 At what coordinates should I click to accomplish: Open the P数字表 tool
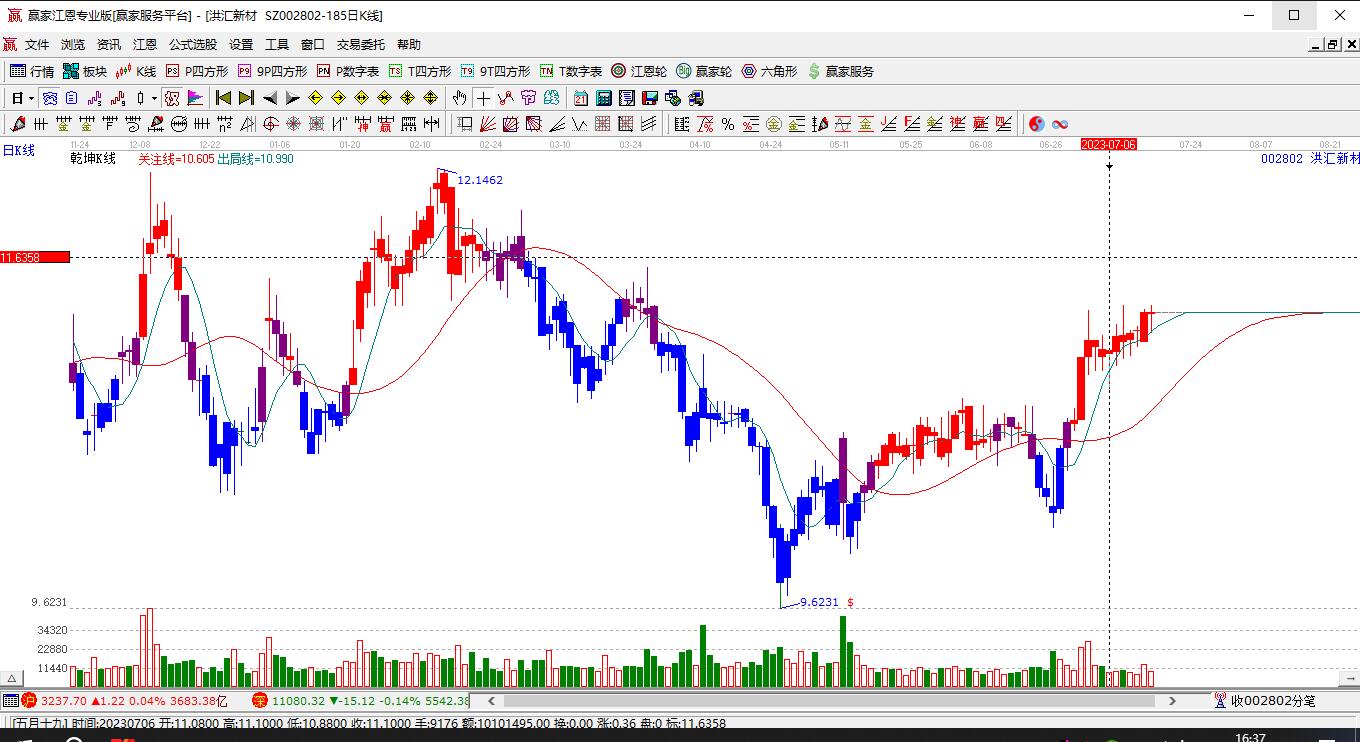tap(347, 71)
